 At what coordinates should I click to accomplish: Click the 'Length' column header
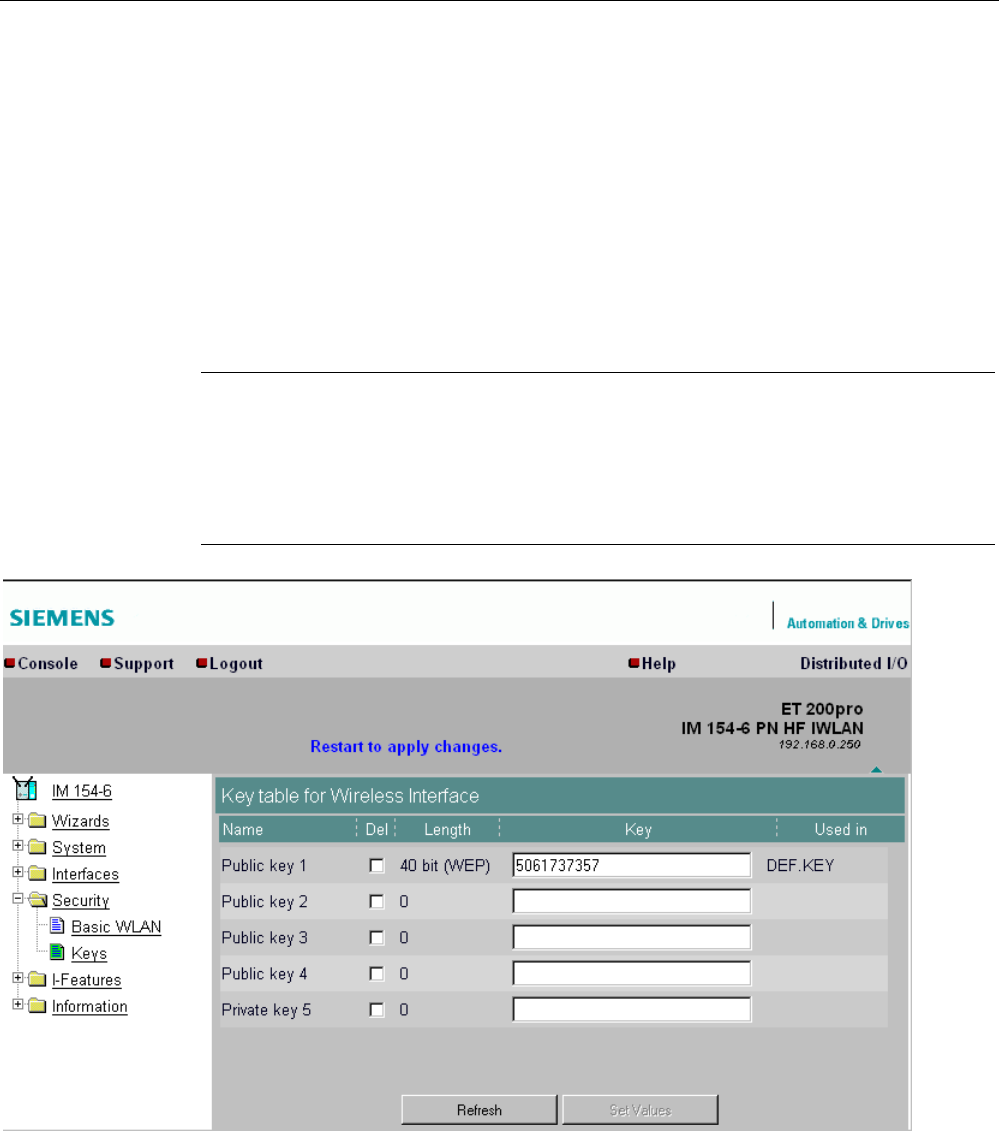[447, 829]
